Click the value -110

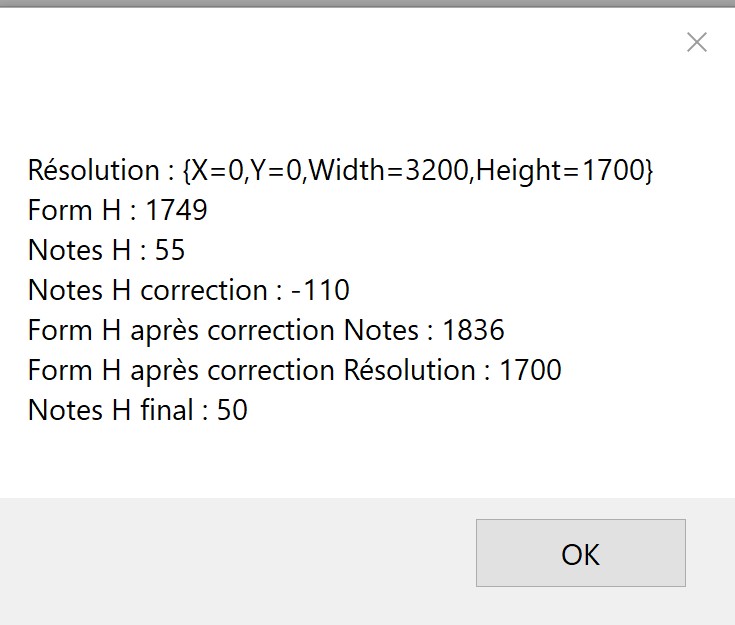320,291
